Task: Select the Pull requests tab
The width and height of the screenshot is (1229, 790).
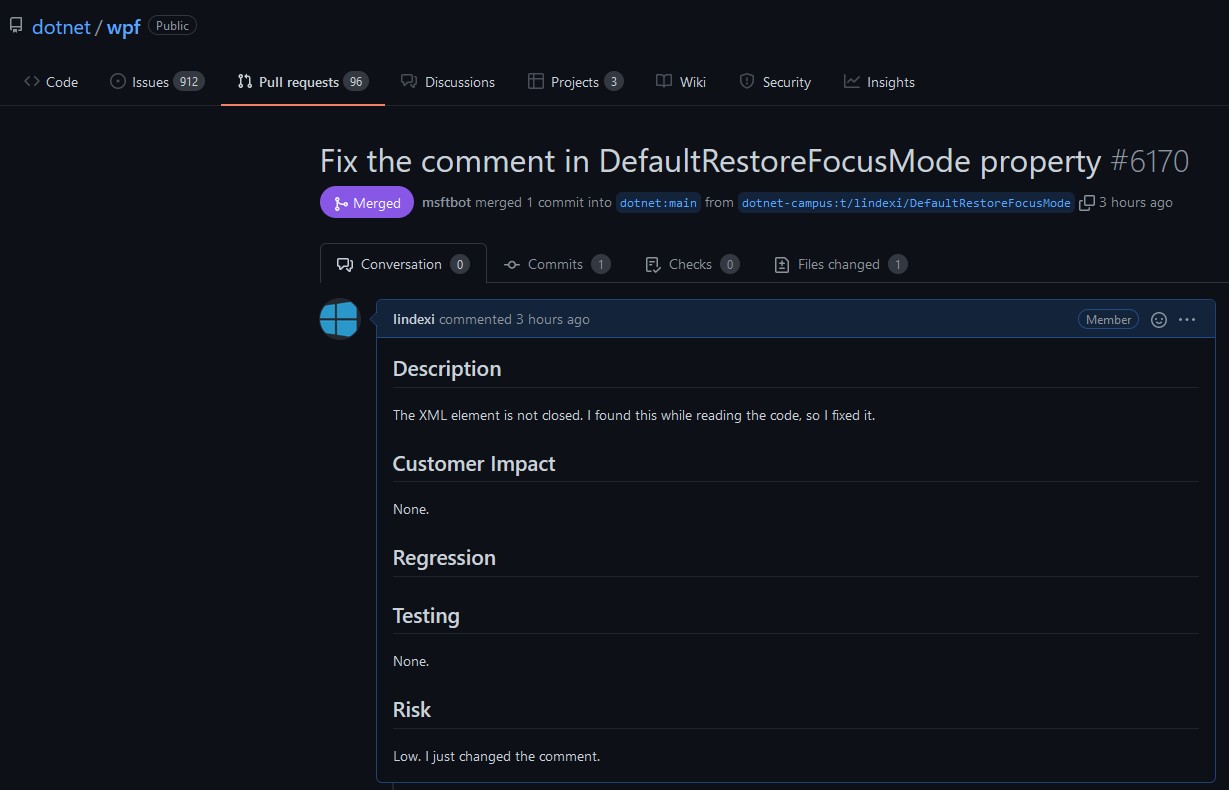Action: click(x=302, y=82)
